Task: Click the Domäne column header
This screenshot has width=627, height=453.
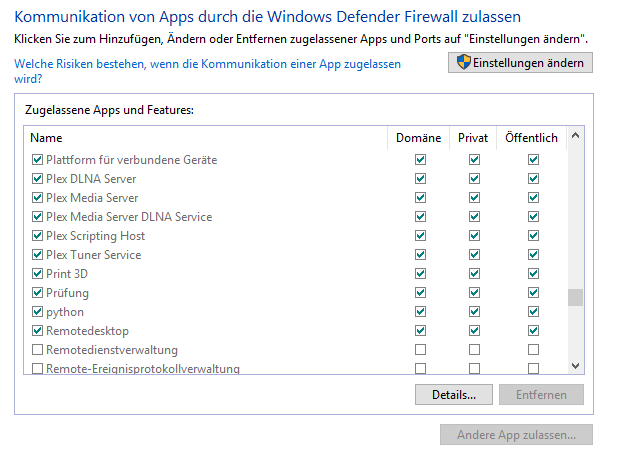Action: pyautogui.click(x=418, y=138)
